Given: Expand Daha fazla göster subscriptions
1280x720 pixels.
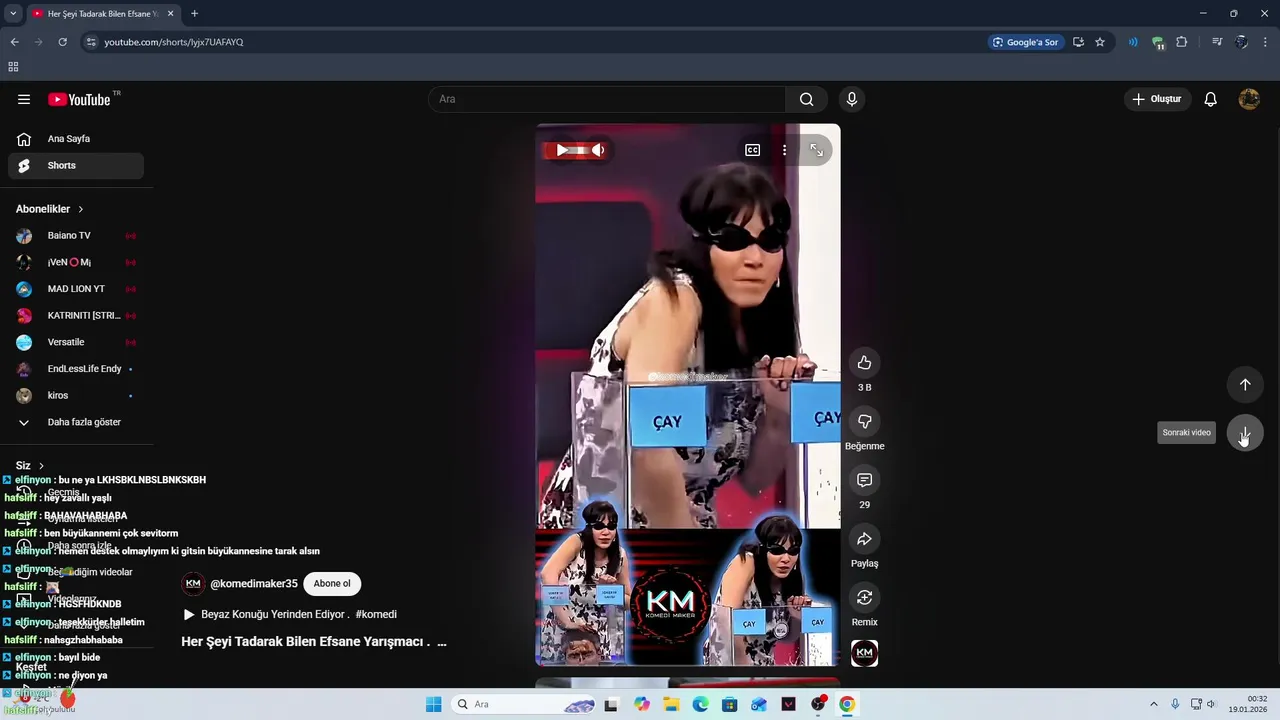Looking at the screenshot, I should [76, 422].
